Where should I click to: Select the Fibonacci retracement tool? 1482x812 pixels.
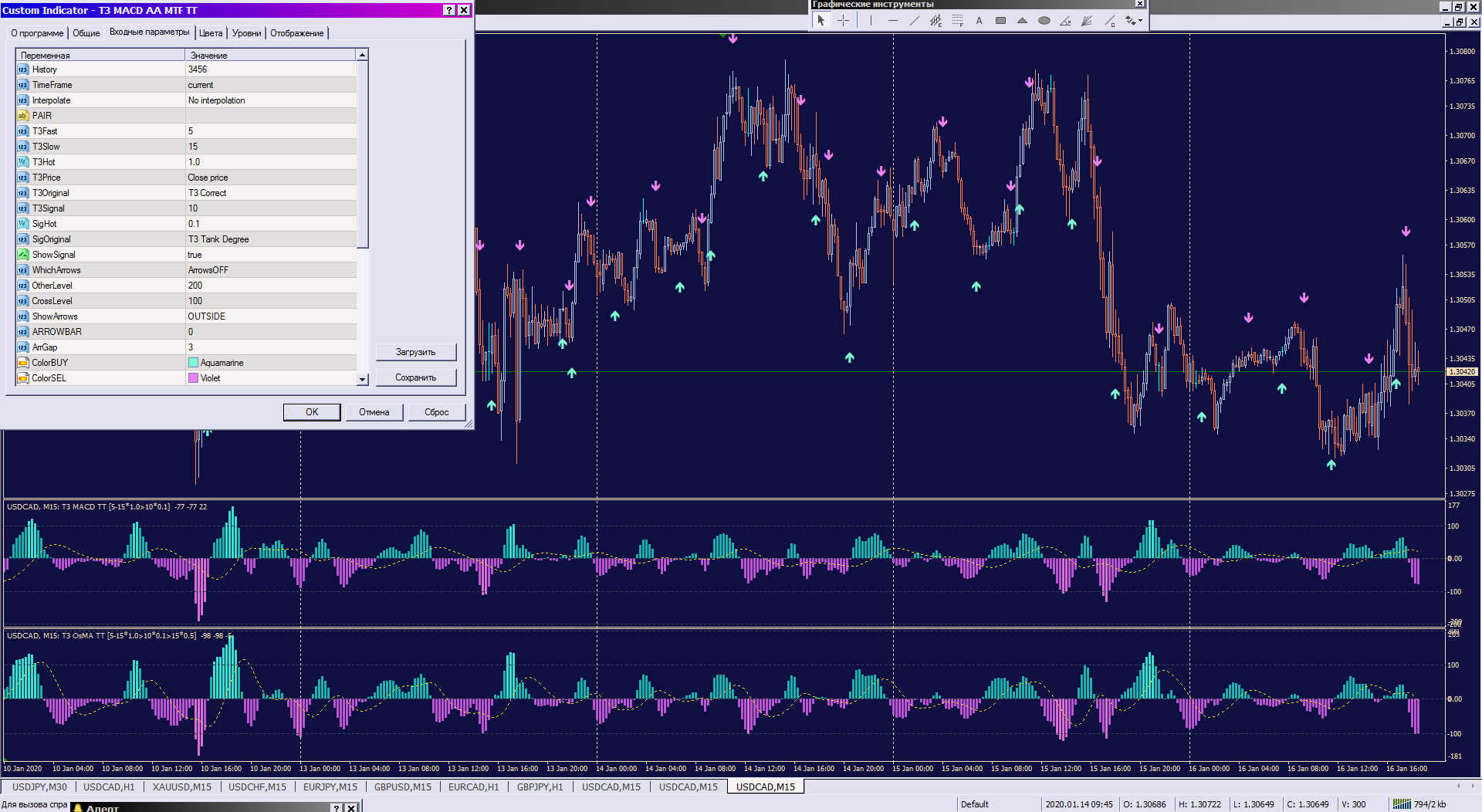pyautogui.click(x=958, y=21)
